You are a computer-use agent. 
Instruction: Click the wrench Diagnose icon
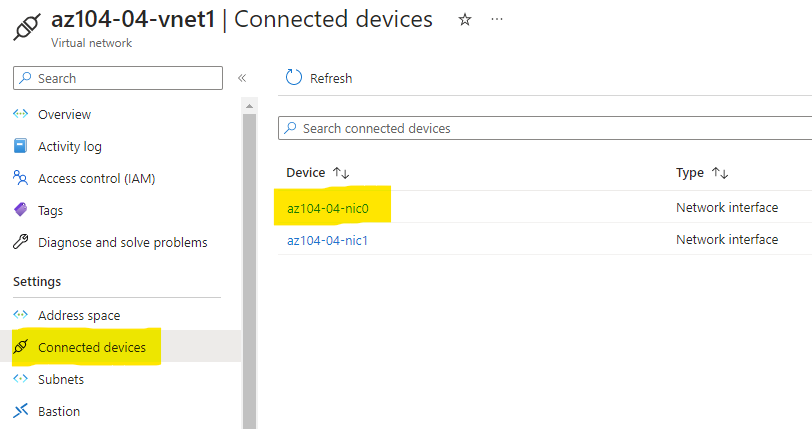[21, 241]
